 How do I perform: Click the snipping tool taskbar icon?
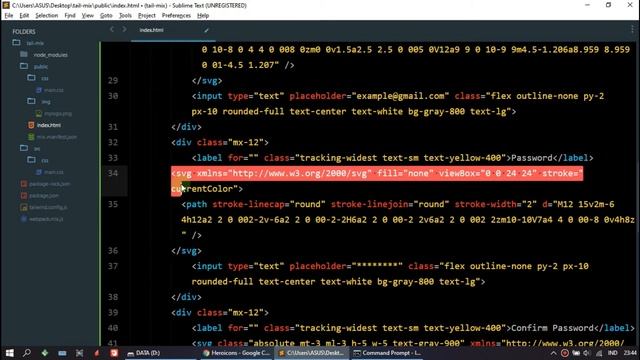pos(80,353)
